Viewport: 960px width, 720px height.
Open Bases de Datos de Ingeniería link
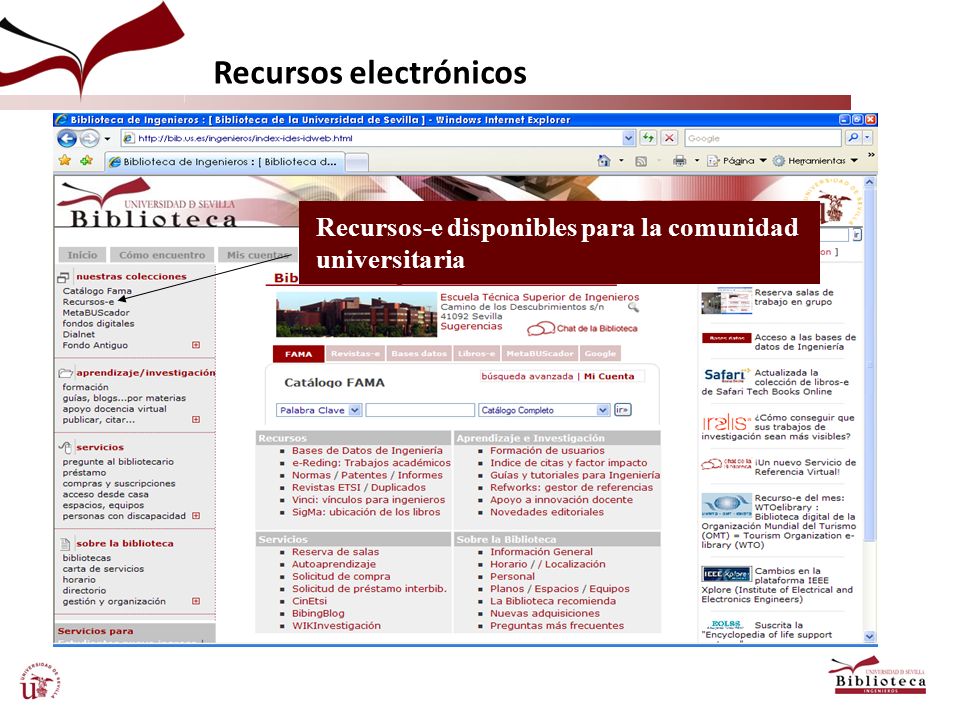(367, 451)
